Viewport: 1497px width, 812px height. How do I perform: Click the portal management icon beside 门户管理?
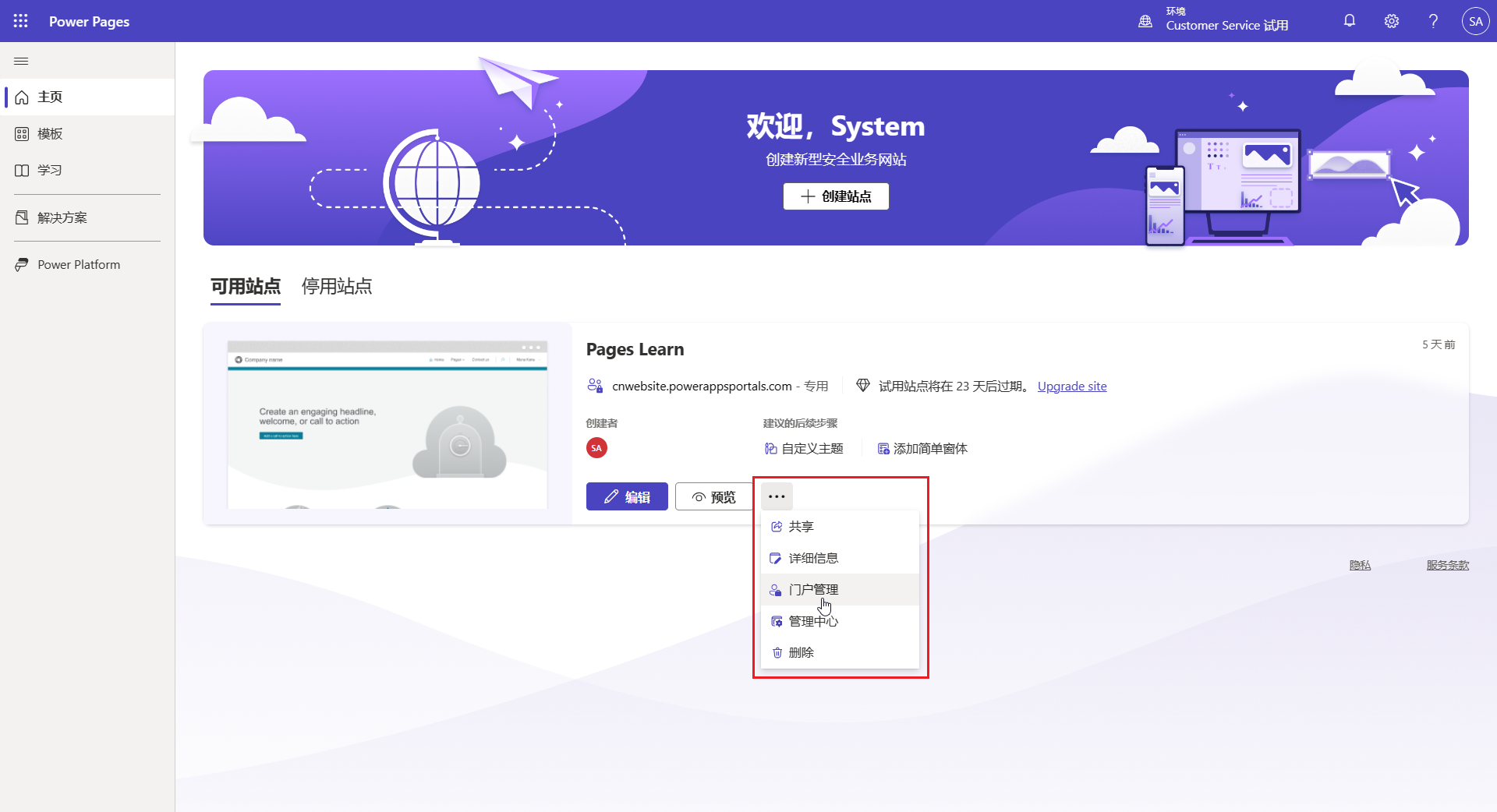(x=776, y=590)
